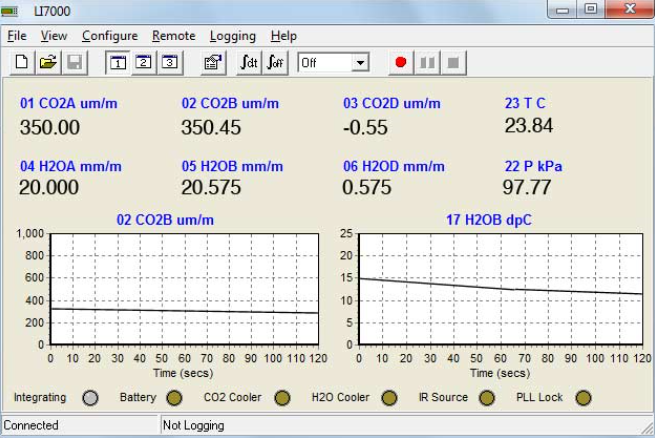Image resolution: width=655 pixels, height=438 pixels.
Task: Click the 350.00 CO2A value
Action: pyautogui.click(x=50, y=127)
